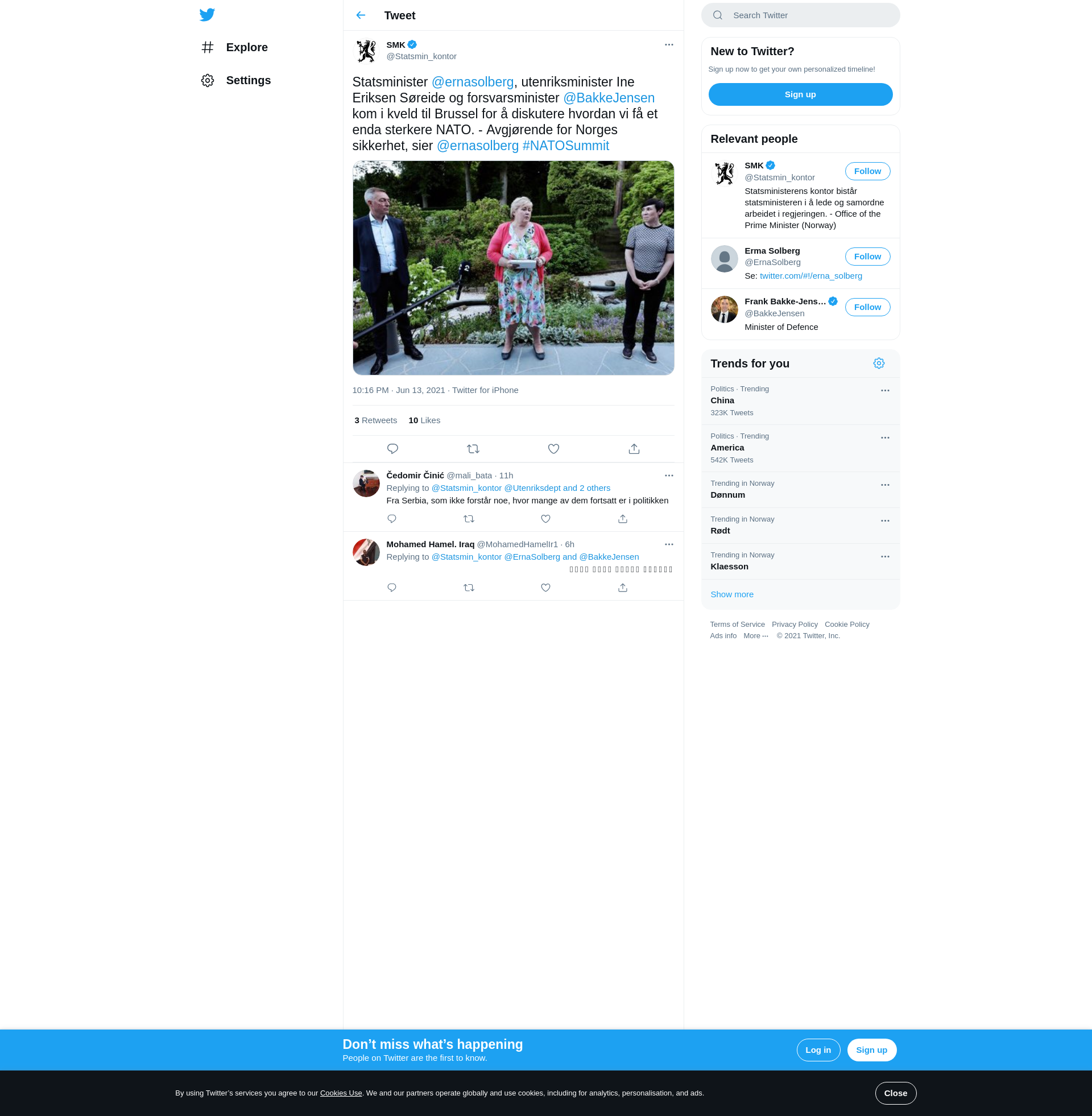Open Trends for you settings gear
Screen dimensions: 1092x1116
coord(879,363)
